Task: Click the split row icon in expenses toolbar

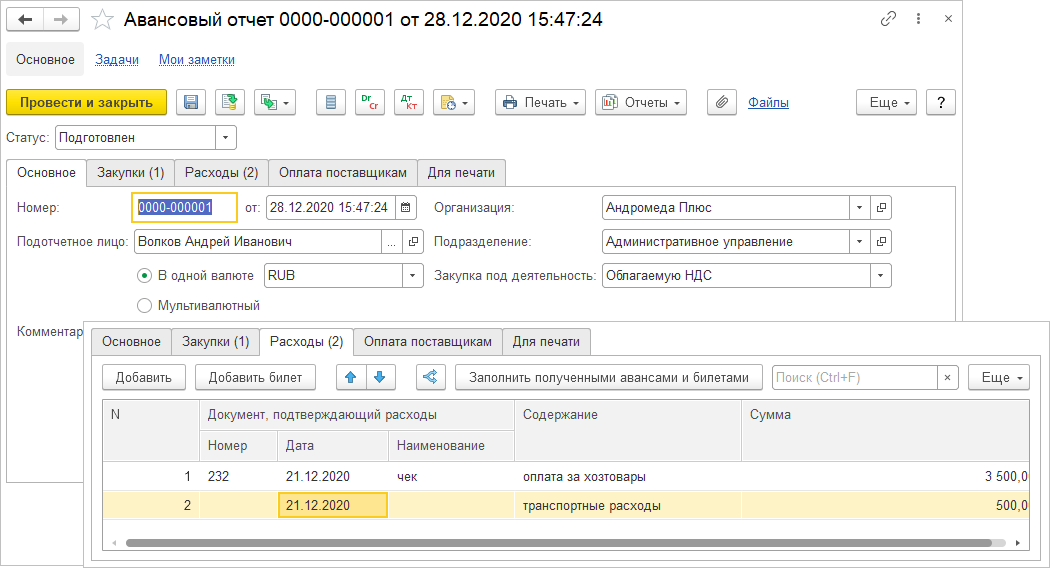Action: (x=431, y=377)
